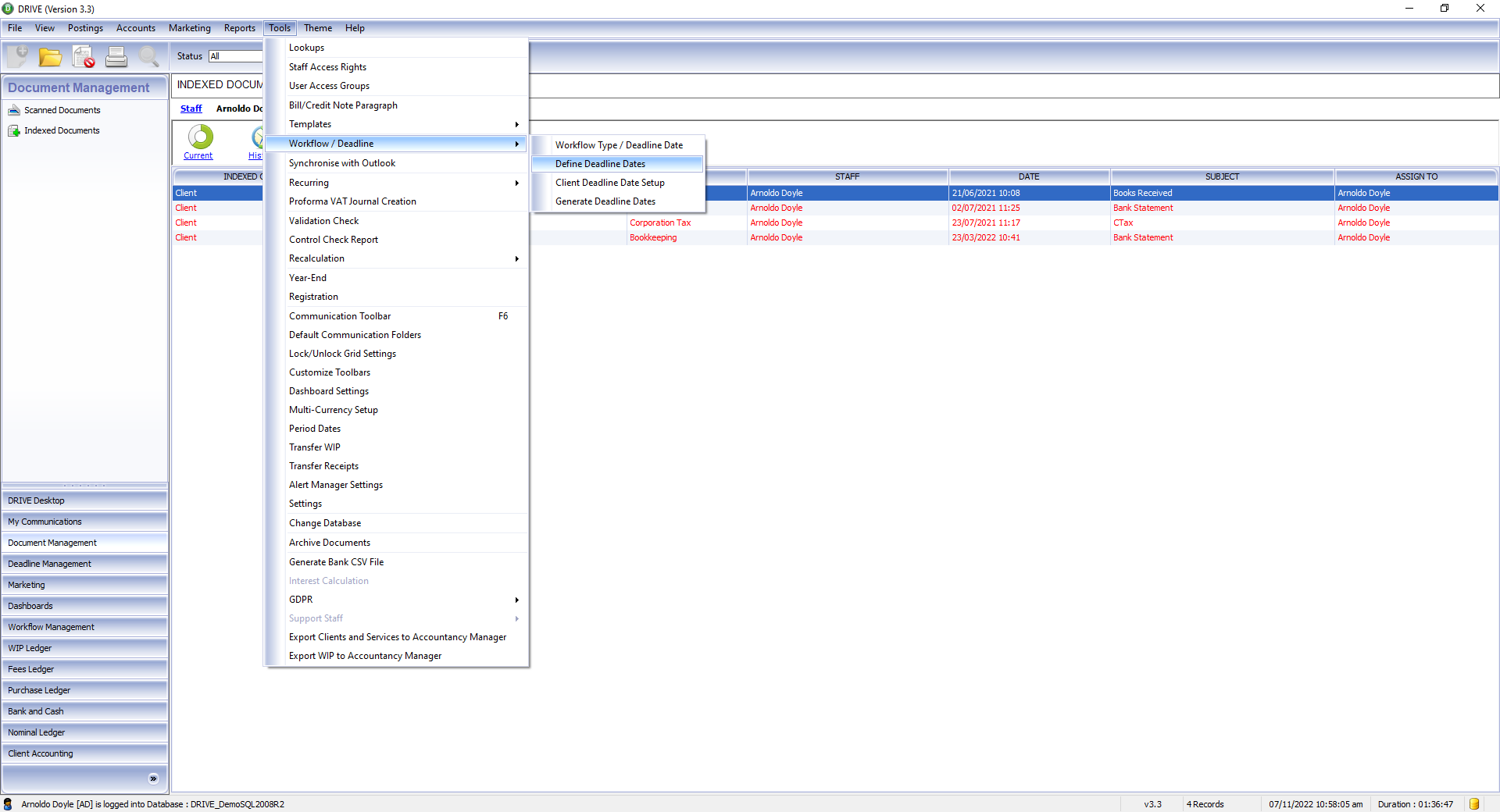Open the Reports menu

tap(240, 28)
